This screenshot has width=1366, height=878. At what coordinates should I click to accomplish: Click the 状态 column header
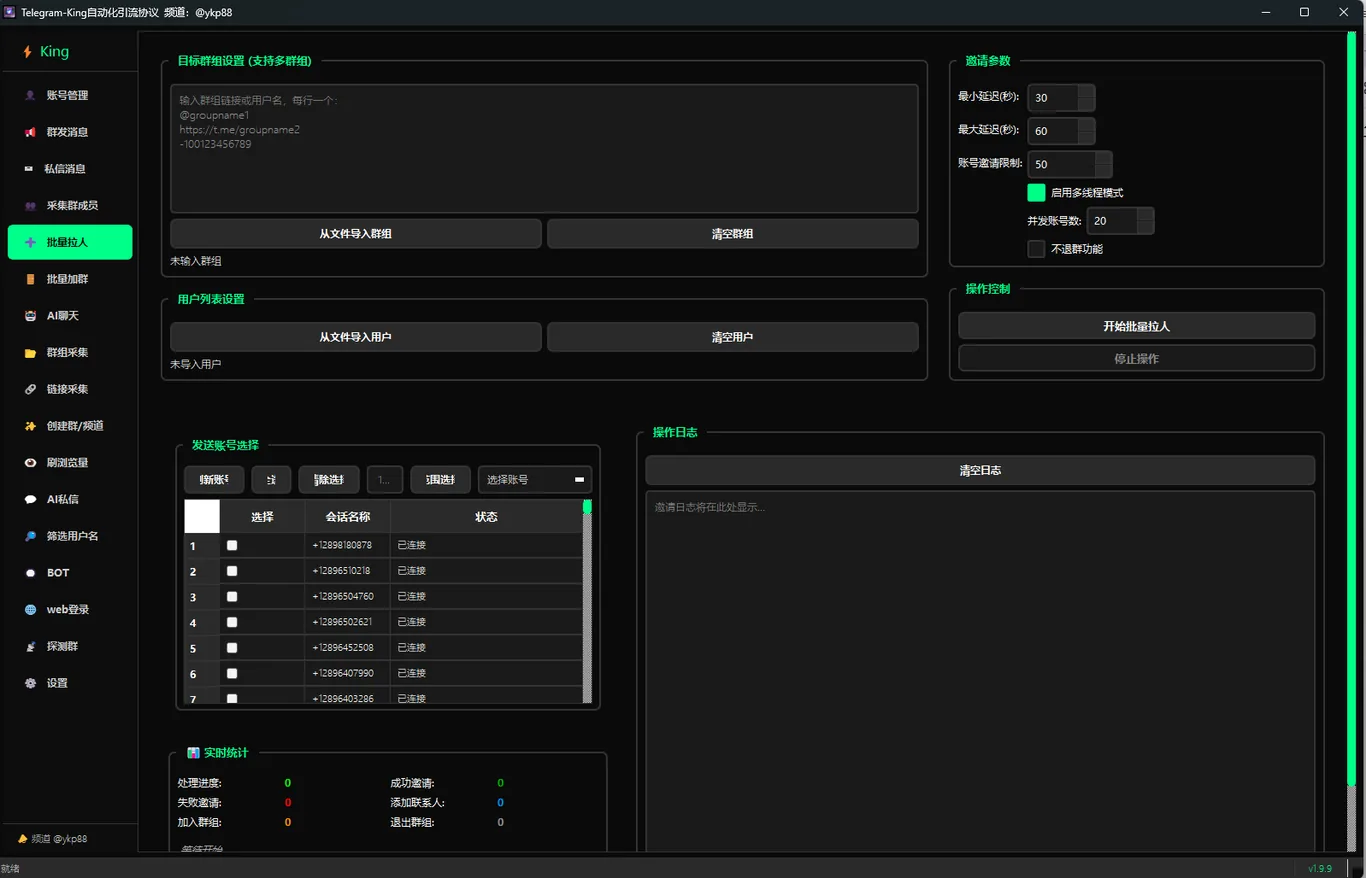[x=486, y=517]
